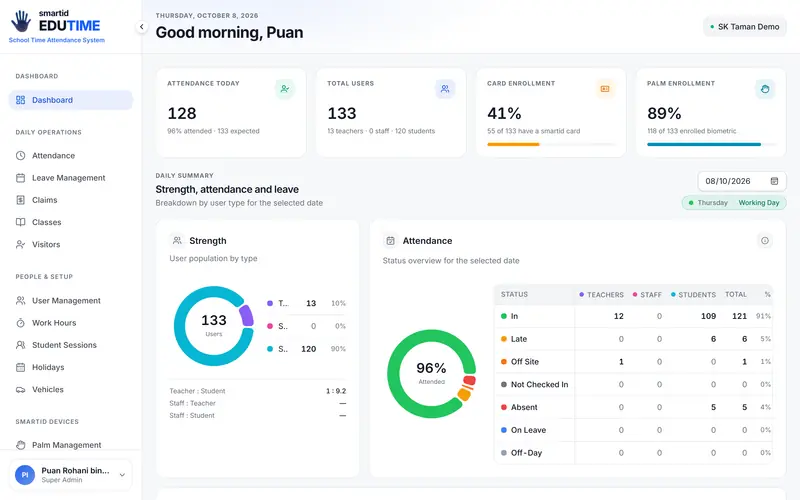
Task: Click the Holidays calendar icon
Action: (20, 367)
